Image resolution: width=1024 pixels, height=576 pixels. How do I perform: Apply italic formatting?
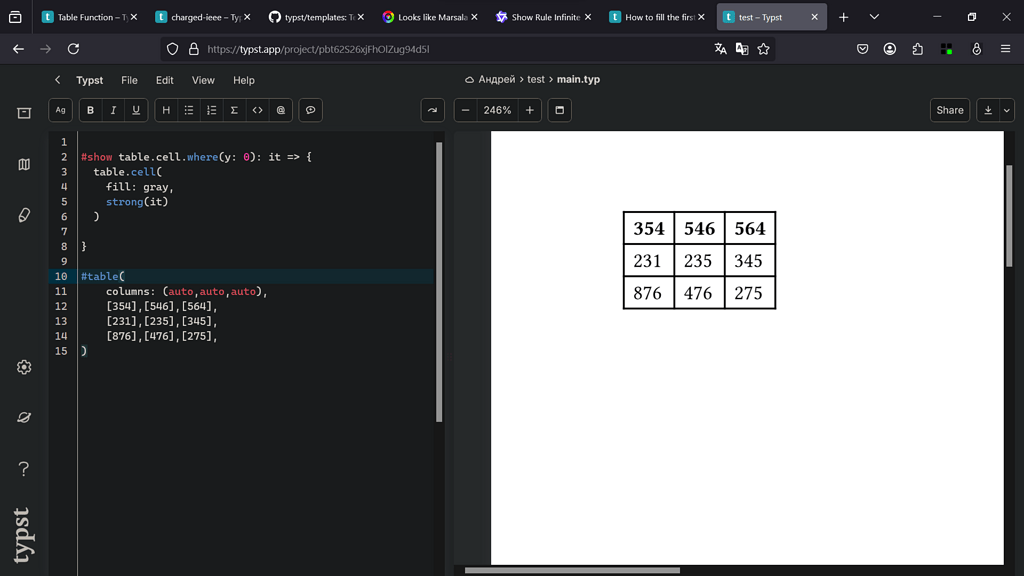112,110
